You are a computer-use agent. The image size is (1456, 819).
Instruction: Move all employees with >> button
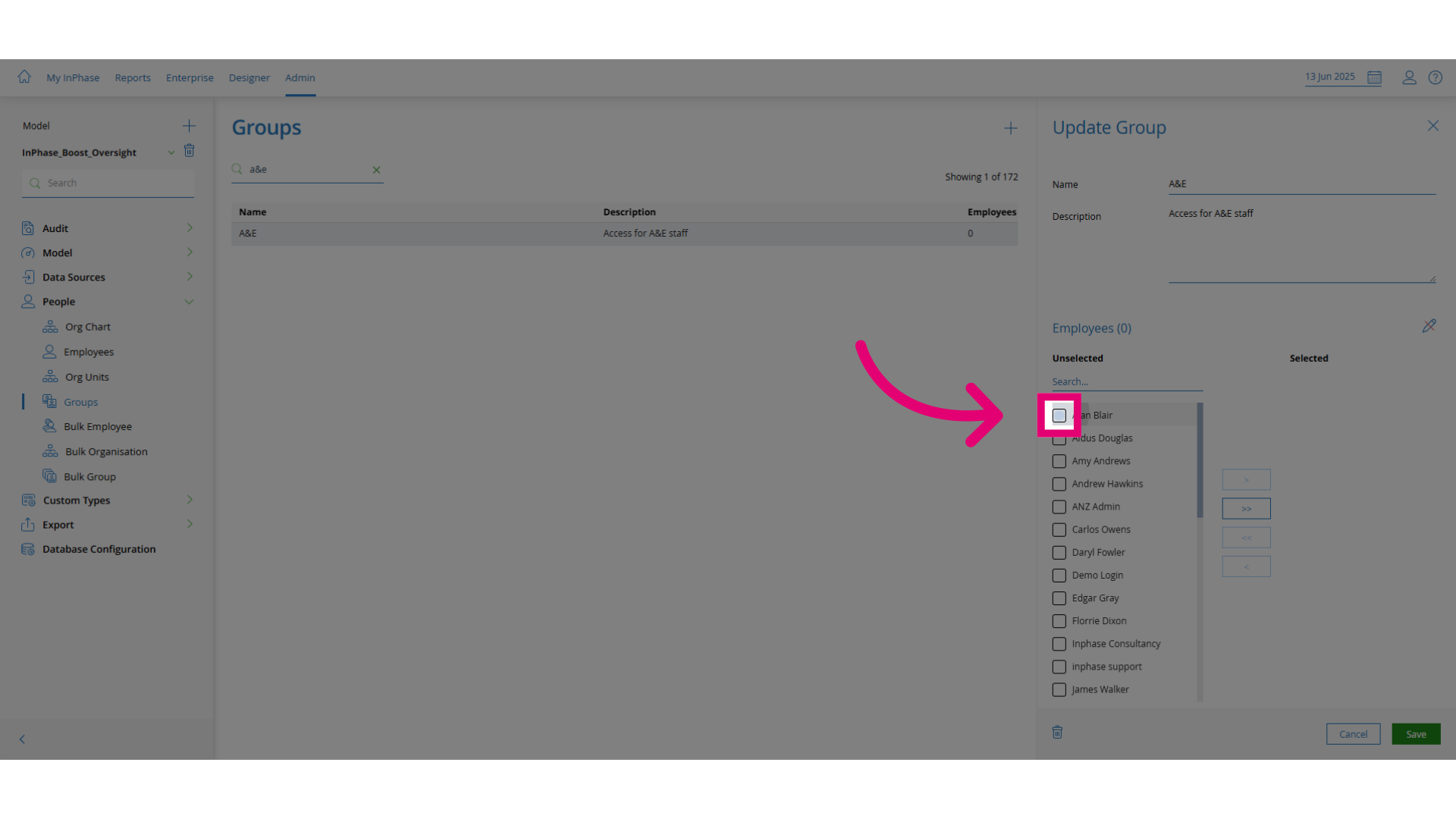(x=1246, y=508)
